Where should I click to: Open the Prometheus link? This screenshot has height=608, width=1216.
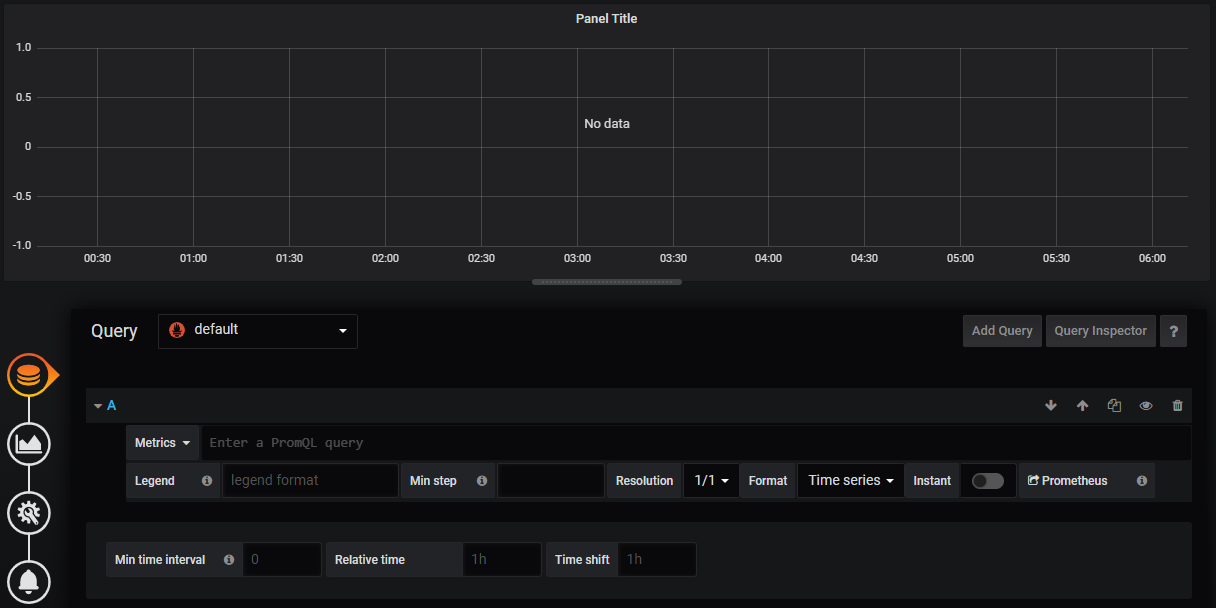point(1068,481)
